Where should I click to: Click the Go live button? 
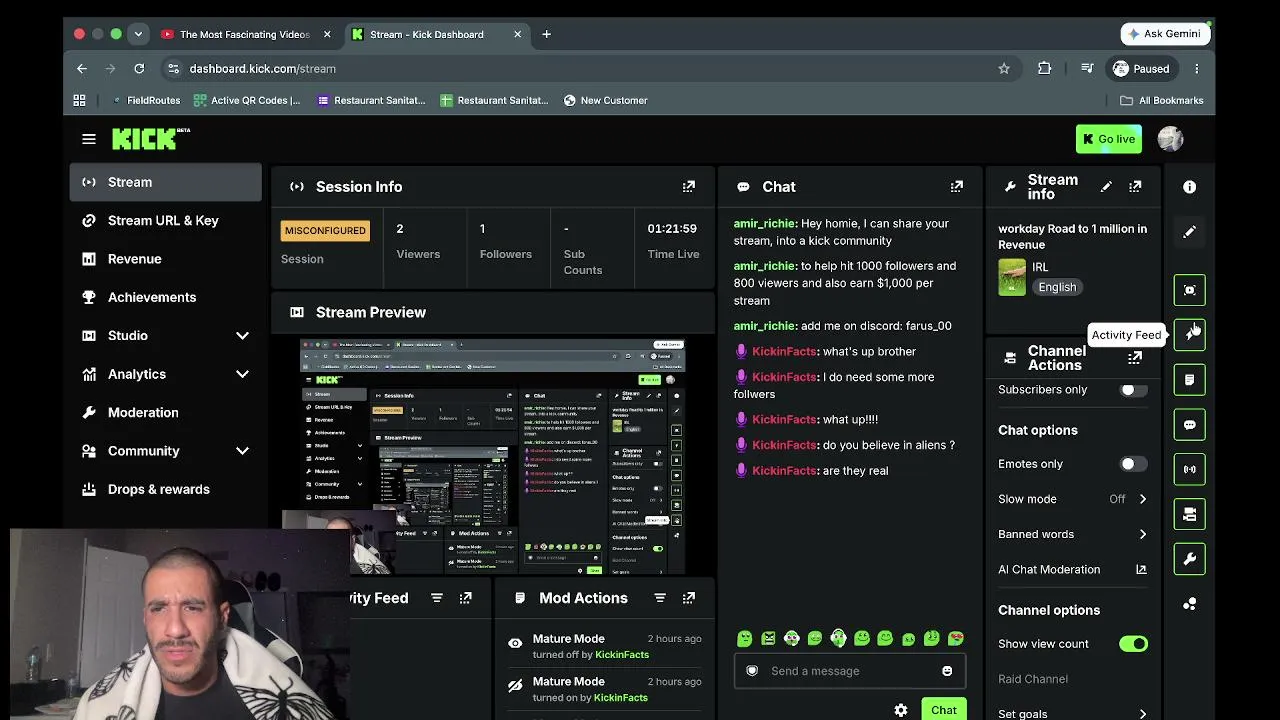point(1109,139)
